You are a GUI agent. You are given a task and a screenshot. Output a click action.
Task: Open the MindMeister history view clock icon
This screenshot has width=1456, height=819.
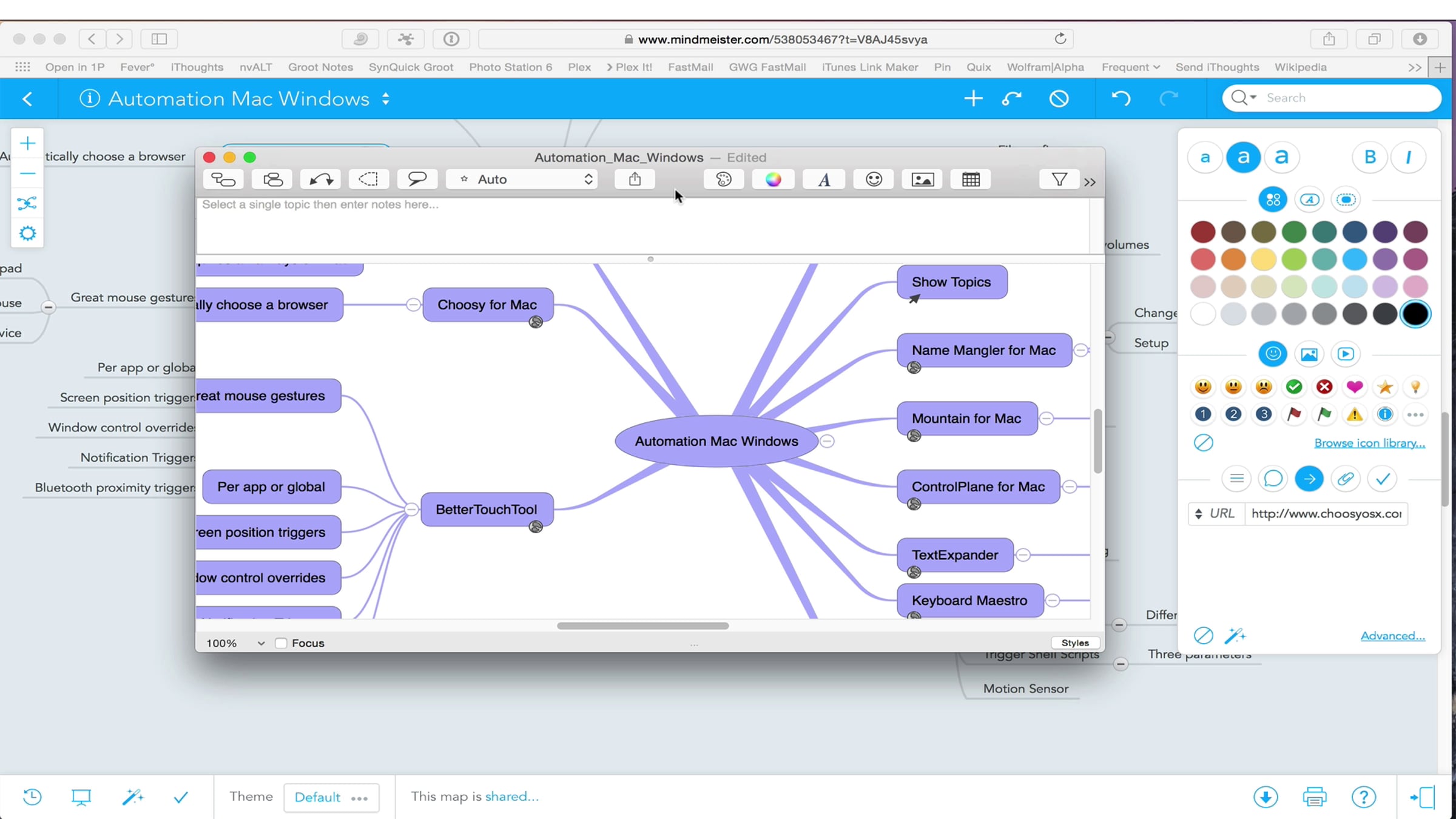(x=32, y=797)
